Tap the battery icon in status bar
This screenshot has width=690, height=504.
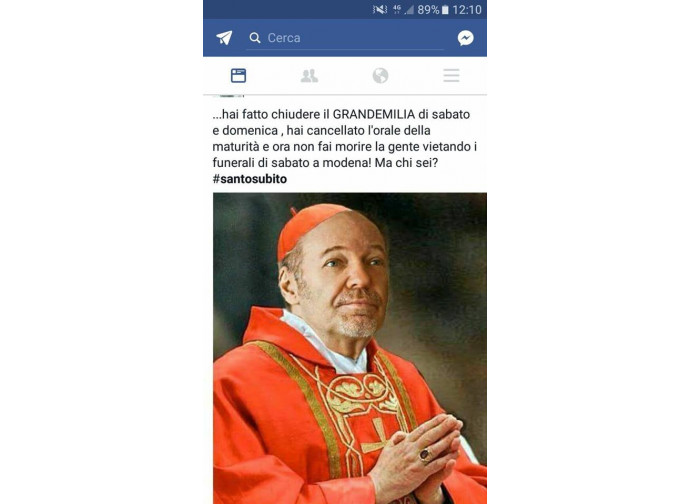pyautogui.click(x=445, y=10)
